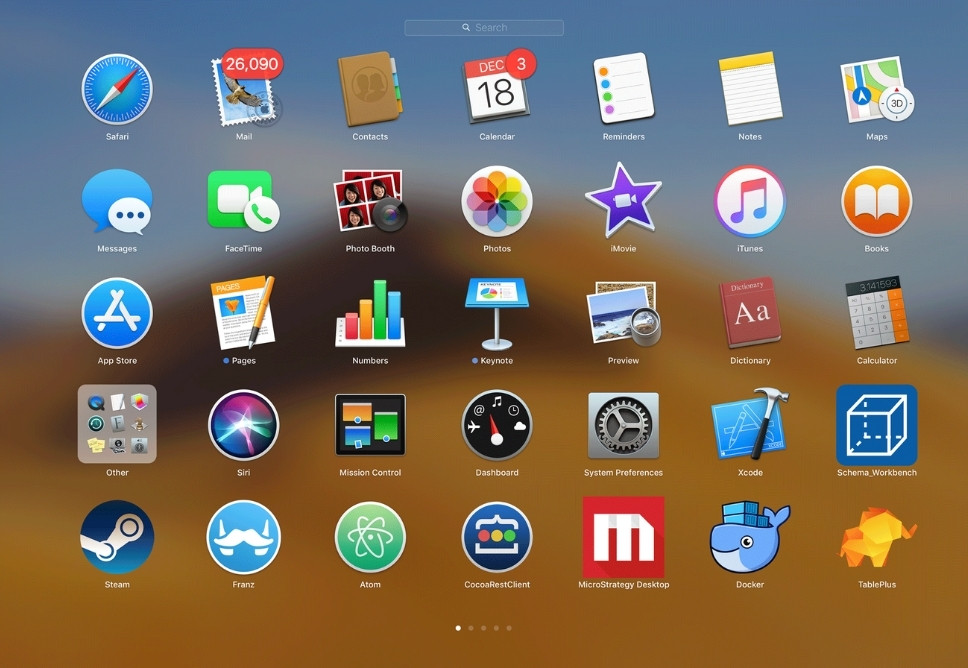
Task: Open Schema_Workbench
Action: (x=877, y=425)
